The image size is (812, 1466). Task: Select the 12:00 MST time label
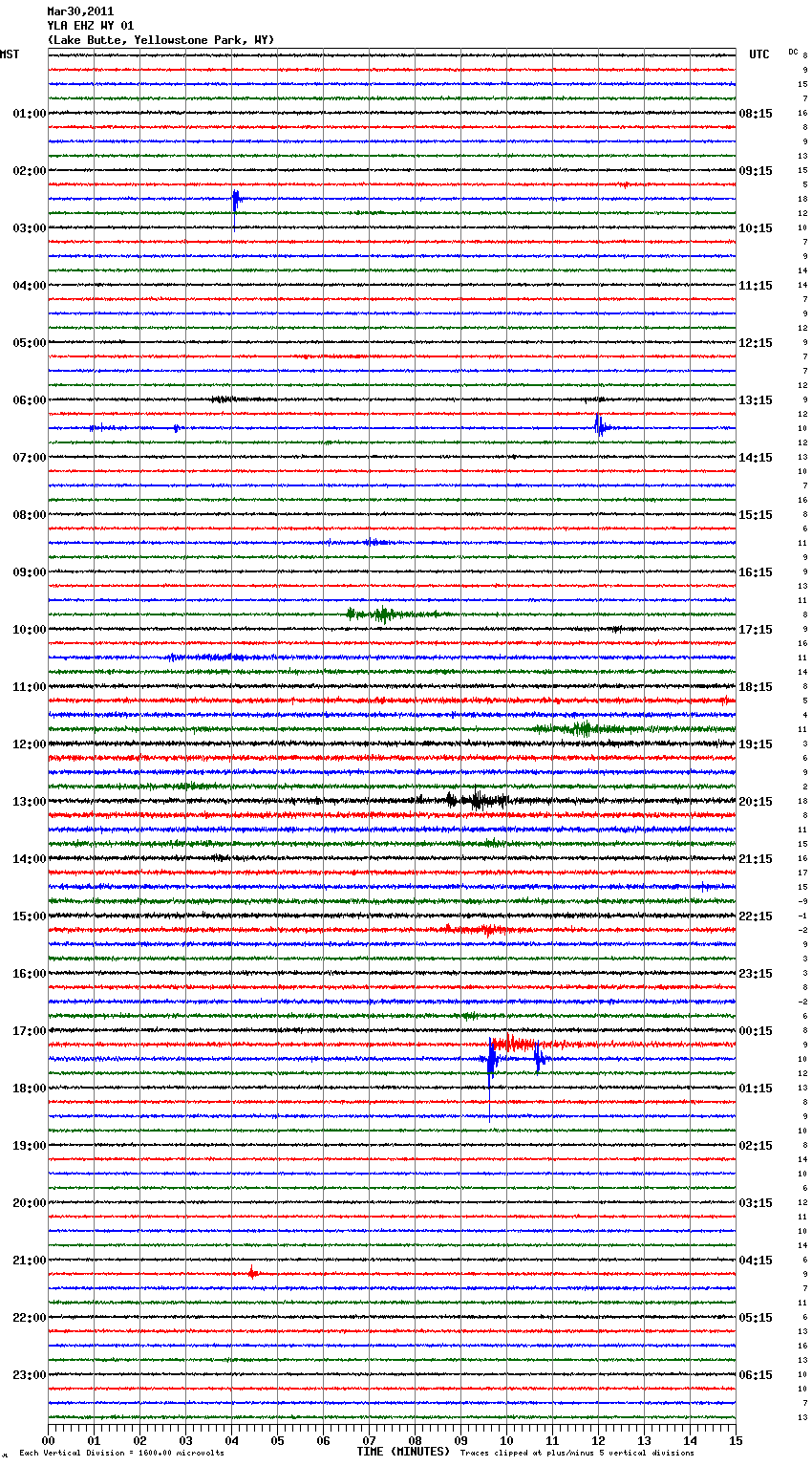30,744
